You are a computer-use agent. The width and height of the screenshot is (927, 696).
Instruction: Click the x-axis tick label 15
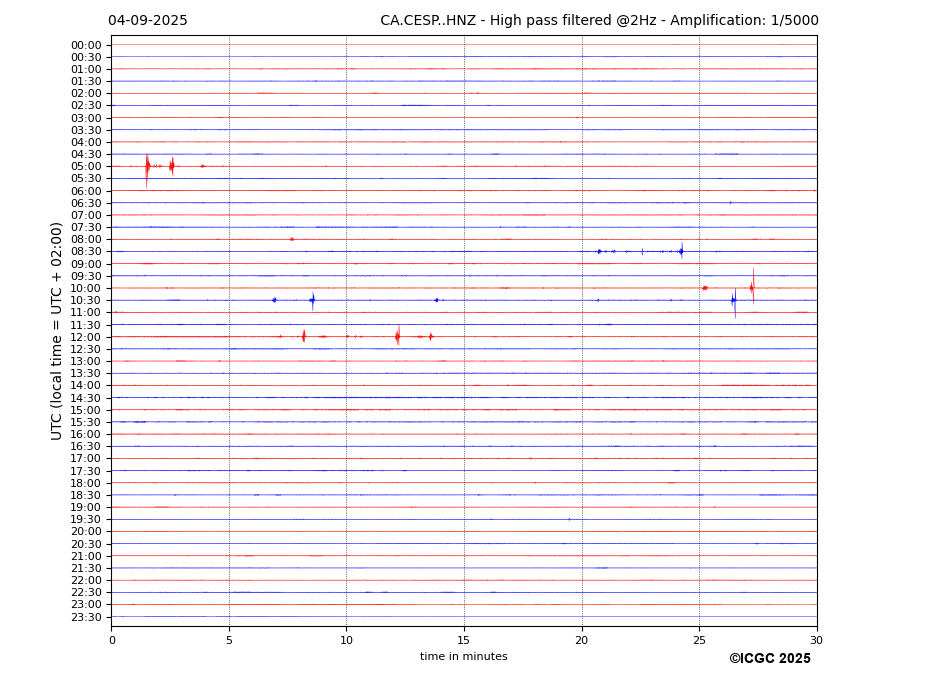click(464, 640)
